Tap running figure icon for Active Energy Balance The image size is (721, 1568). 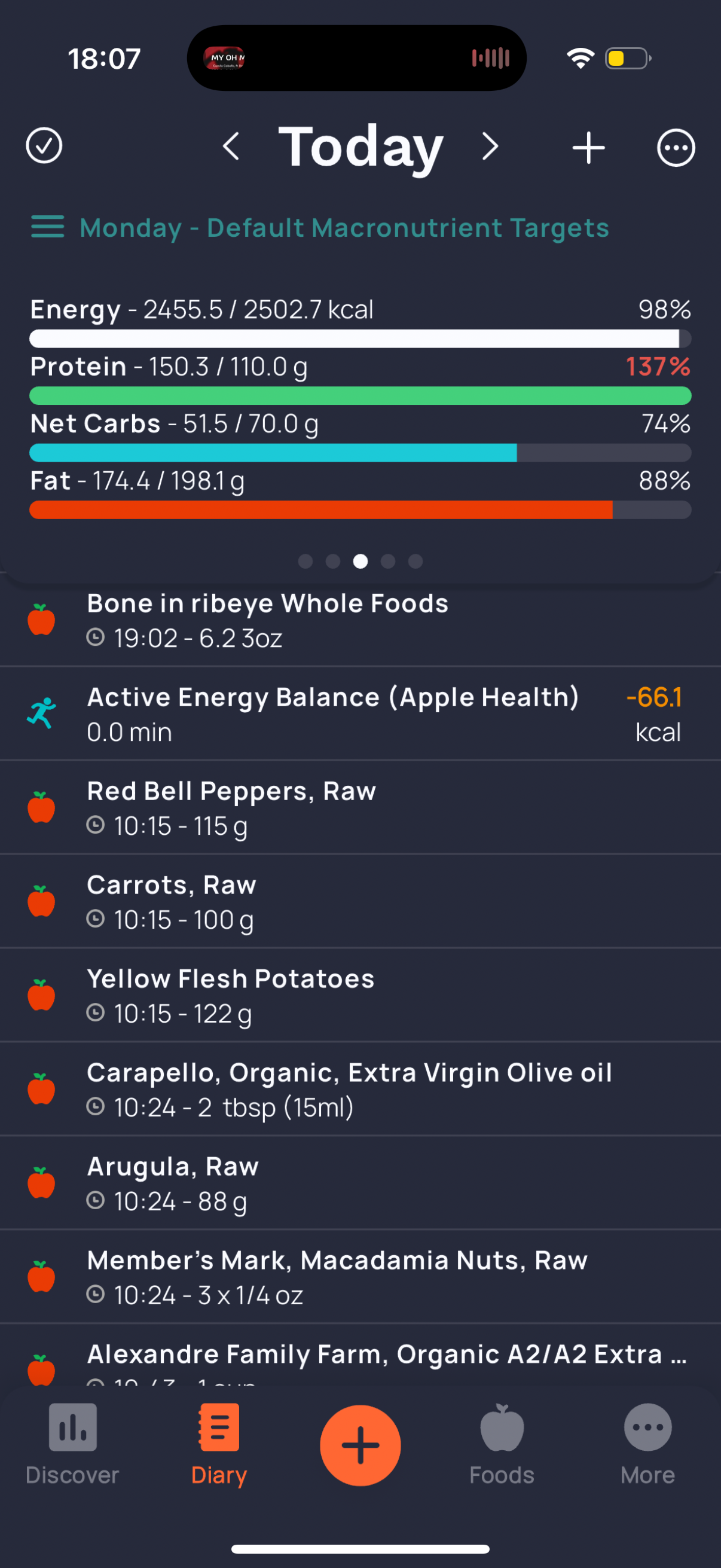[x=41, y=713]
